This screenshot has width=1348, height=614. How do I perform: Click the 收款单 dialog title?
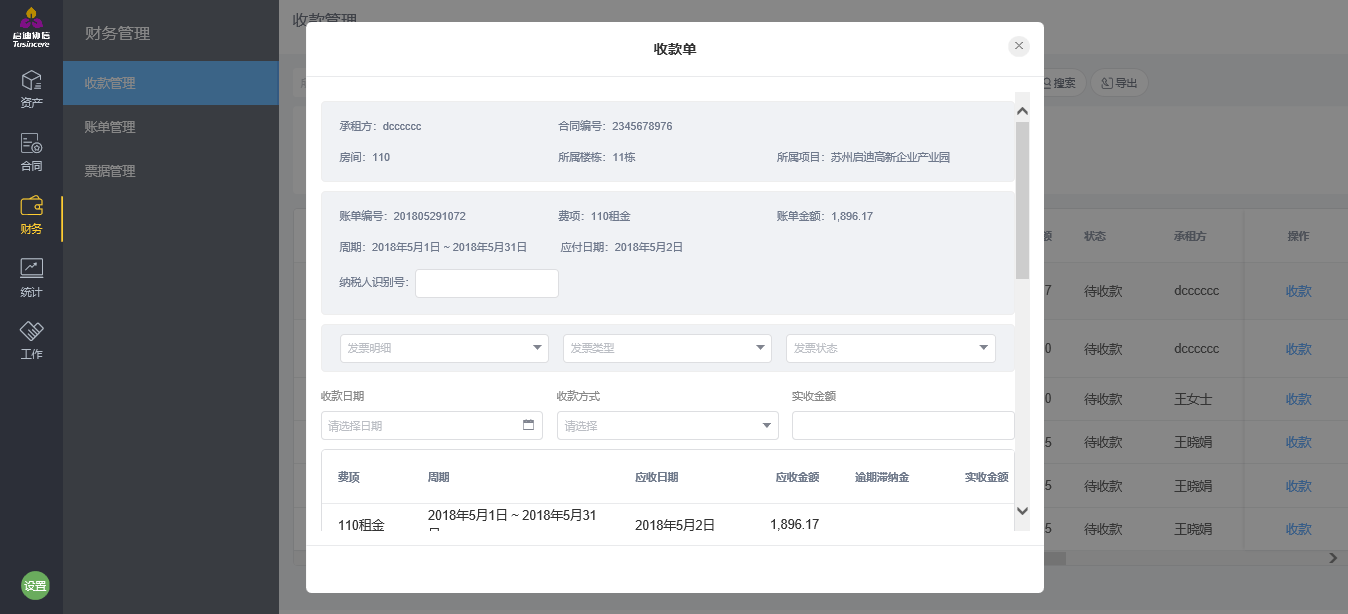coord(675,48)
